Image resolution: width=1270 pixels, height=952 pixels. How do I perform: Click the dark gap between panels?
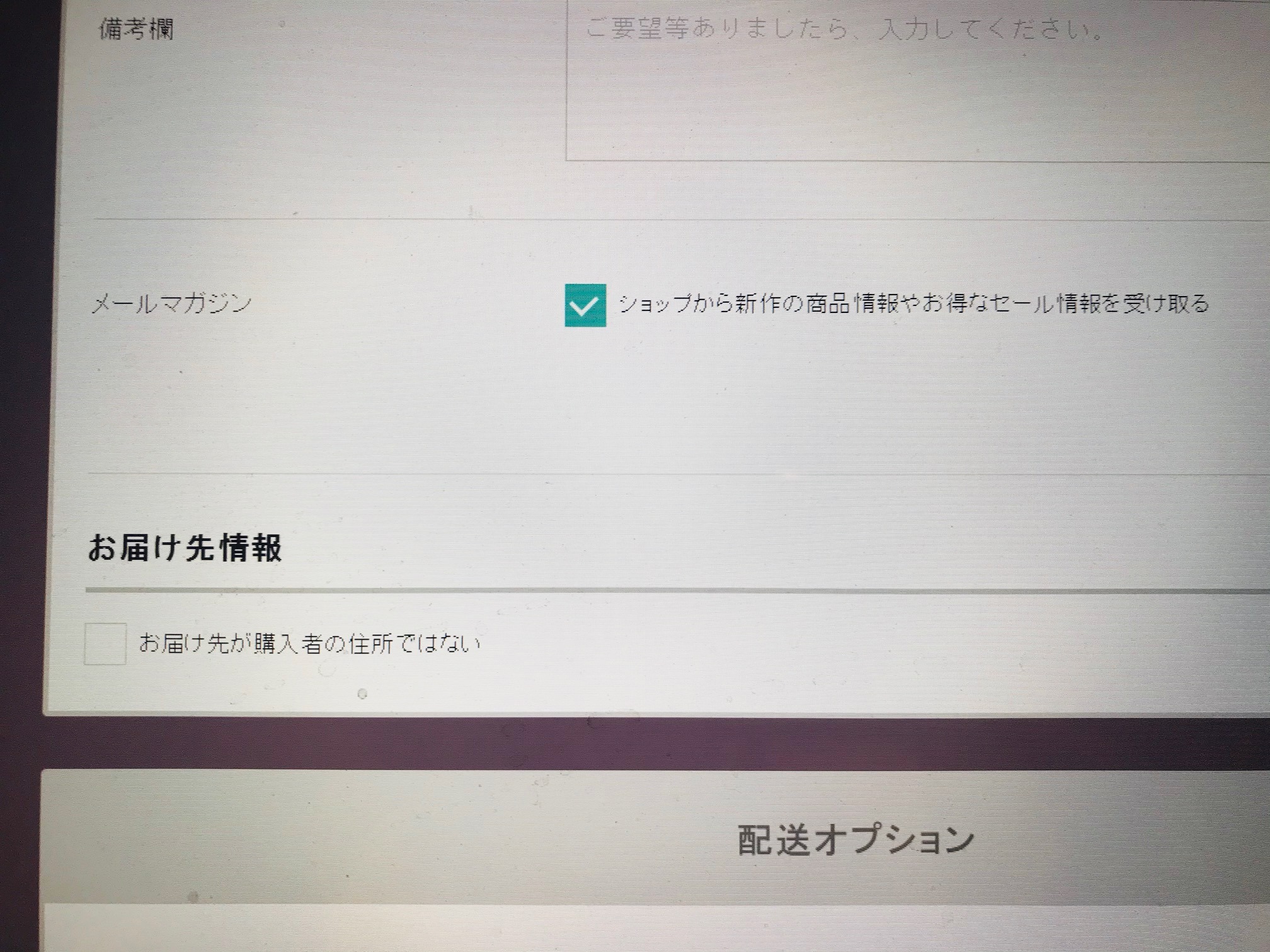(x=630, y=743)
